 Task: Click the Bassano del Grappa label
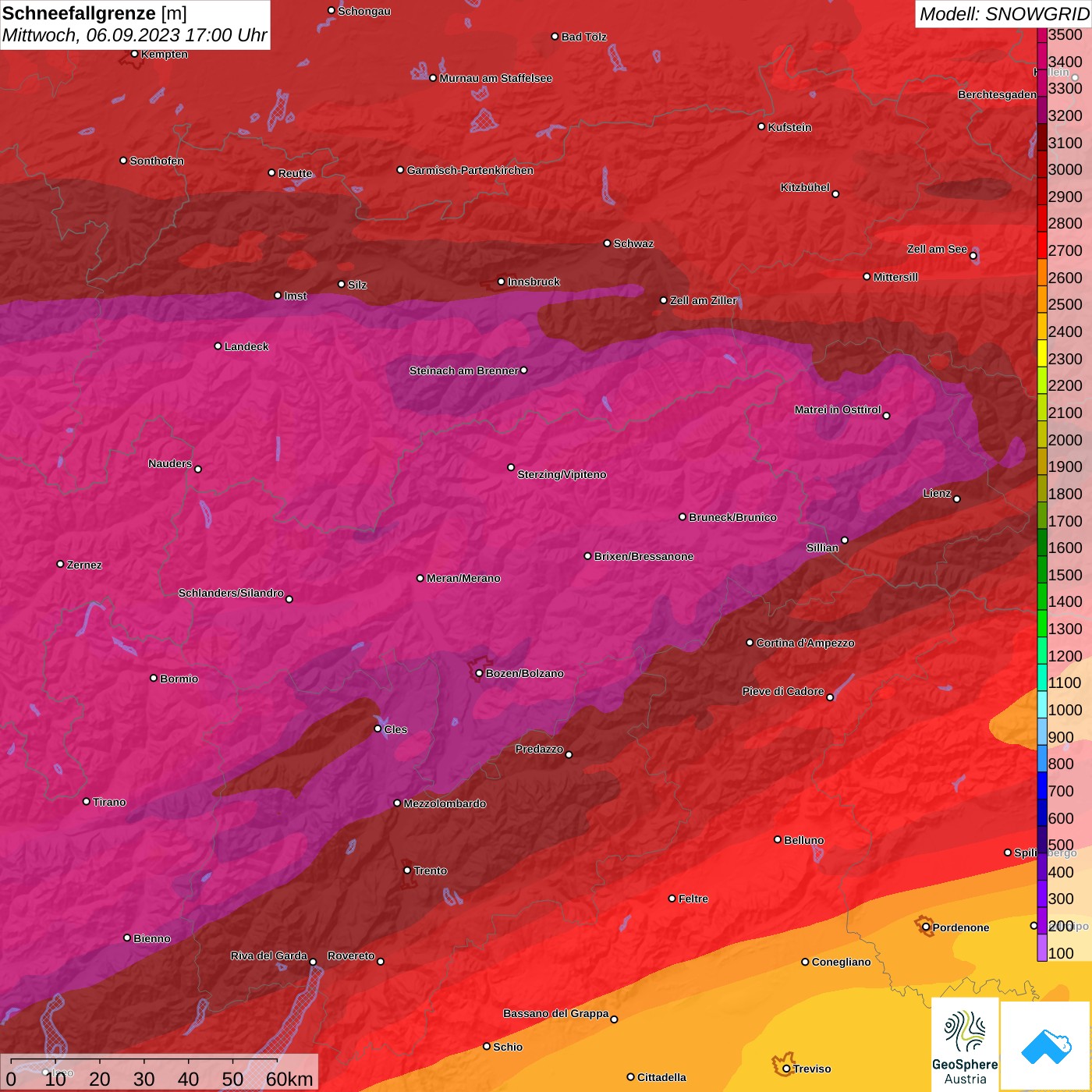point(555,1013)
